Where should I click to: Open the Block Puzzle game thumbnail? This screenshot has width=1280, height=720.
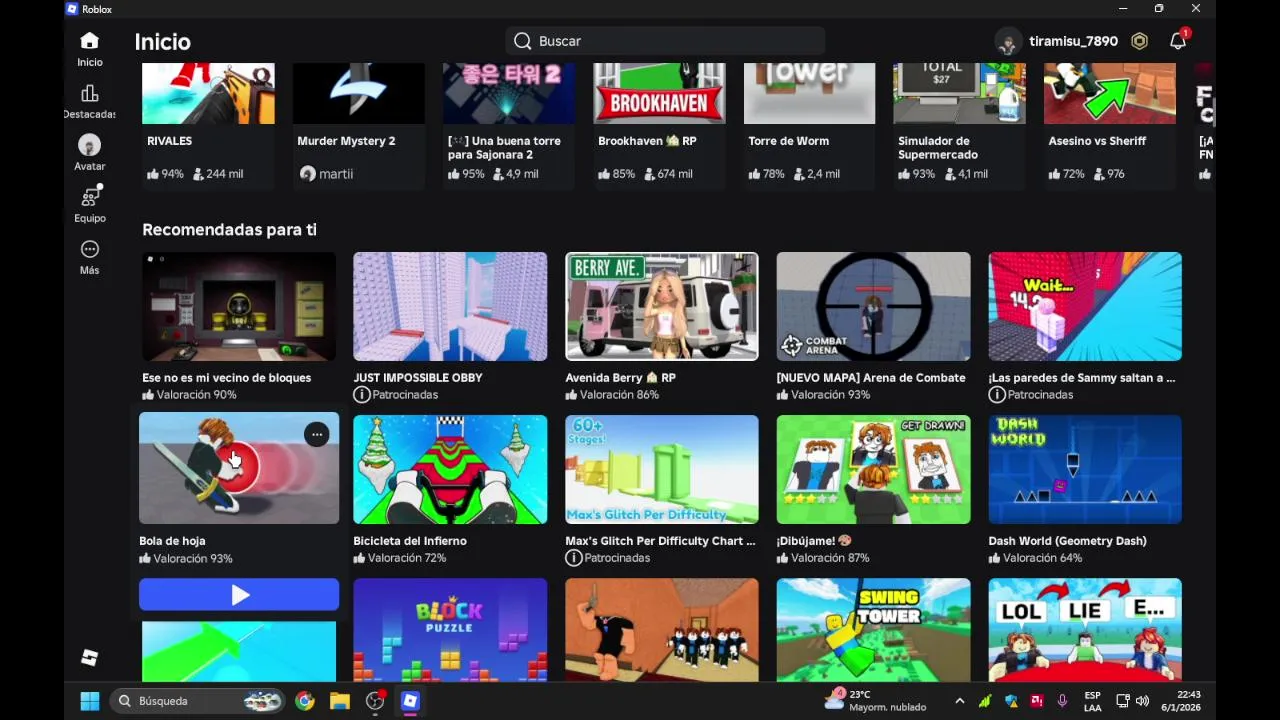(x=450, y=630)
